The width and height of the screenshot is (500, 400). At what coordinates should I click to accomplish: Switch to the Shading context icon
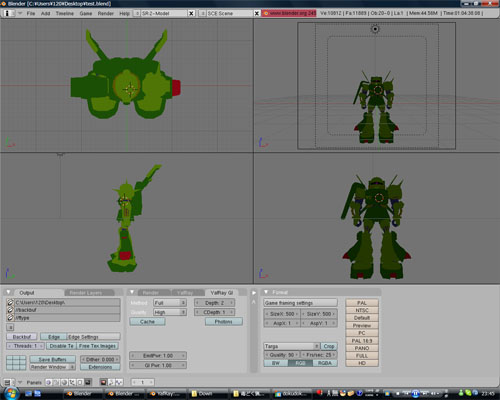[x=64, y=382]
